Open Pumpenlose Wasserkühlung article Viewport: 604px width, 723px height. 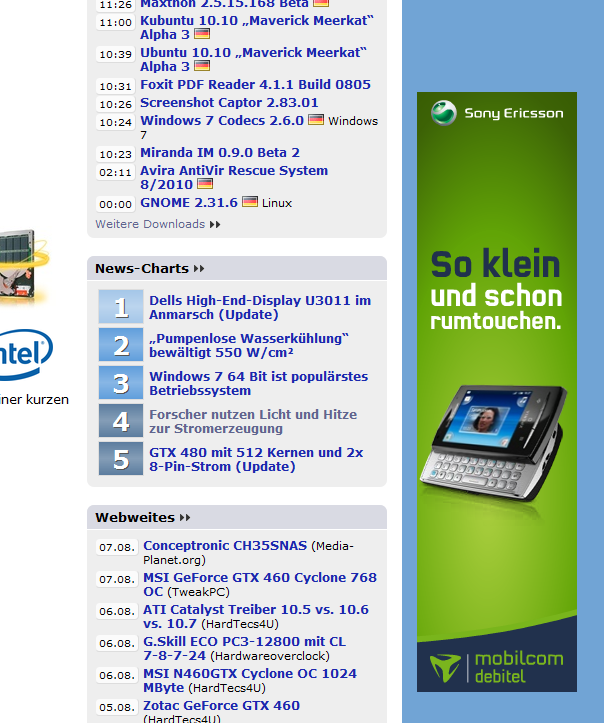[x=249, y=345]
